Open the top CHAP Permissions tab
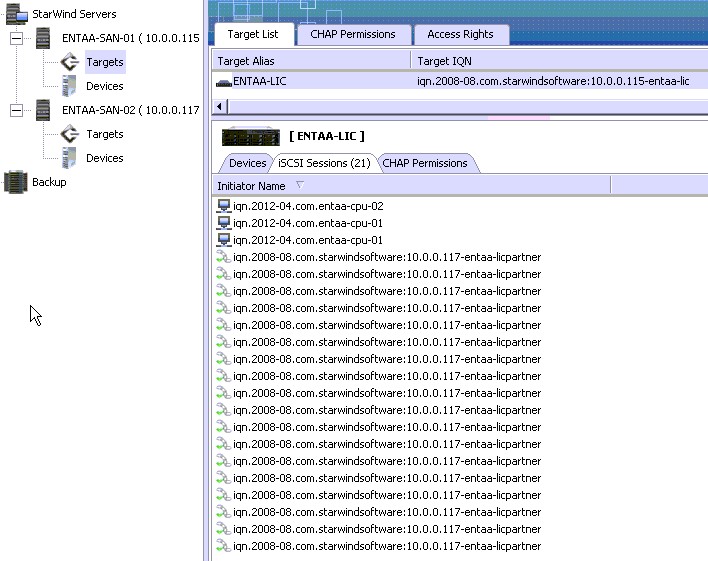The image size is (708, 561). click(353, 34)
